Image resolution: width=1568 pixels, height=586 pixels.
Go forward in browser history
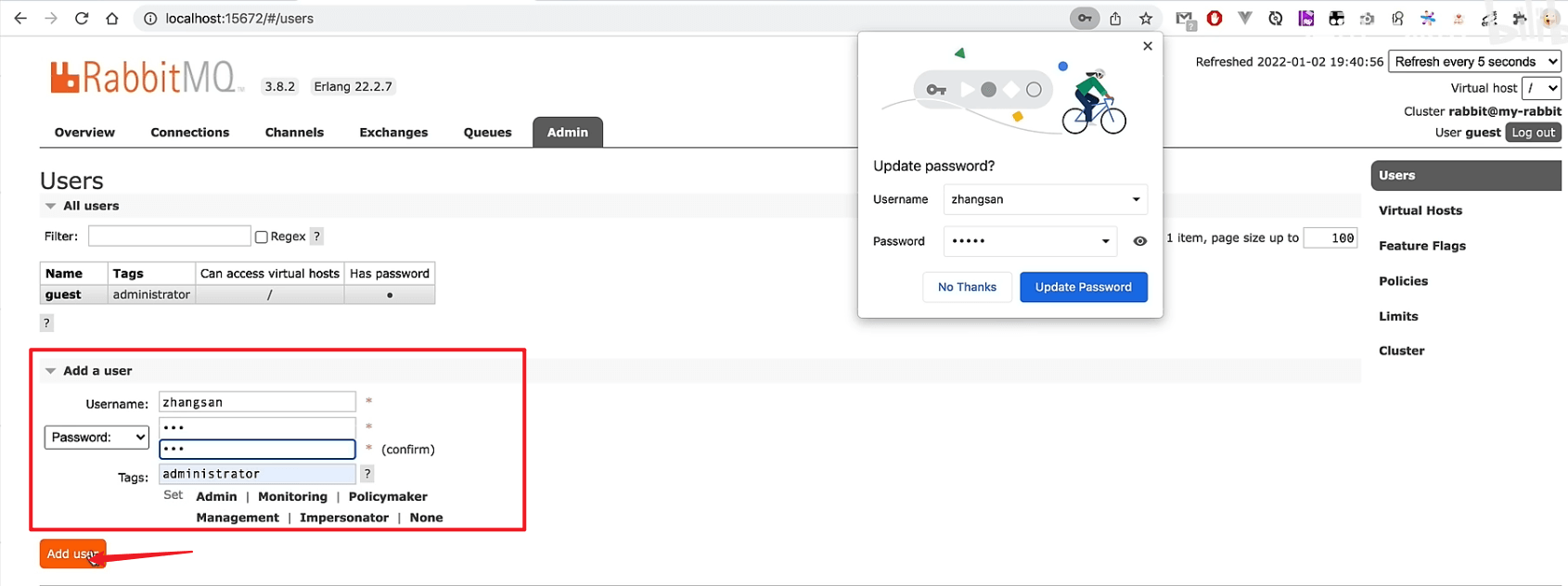[51, 19]
